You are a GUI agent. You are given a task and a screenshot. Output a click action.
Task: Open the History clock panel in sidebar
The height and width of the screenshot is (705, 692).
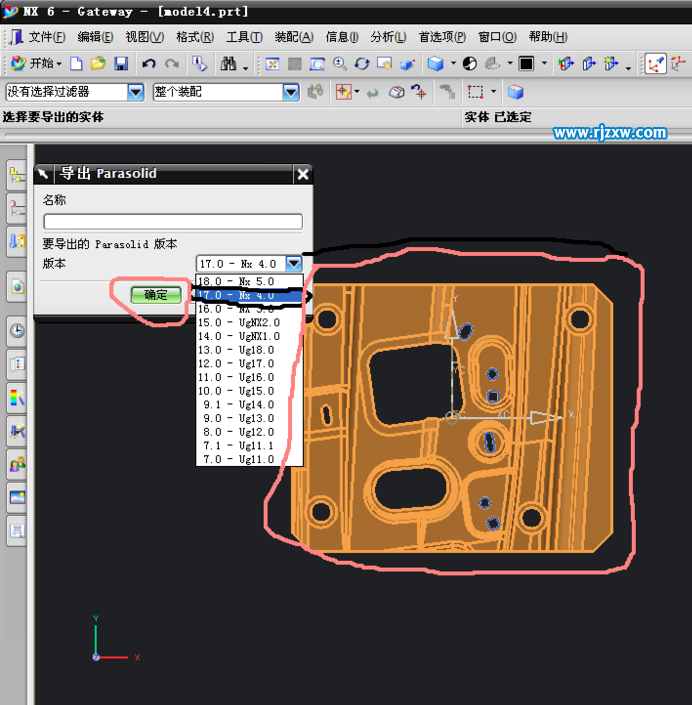[x=17, y=330]
